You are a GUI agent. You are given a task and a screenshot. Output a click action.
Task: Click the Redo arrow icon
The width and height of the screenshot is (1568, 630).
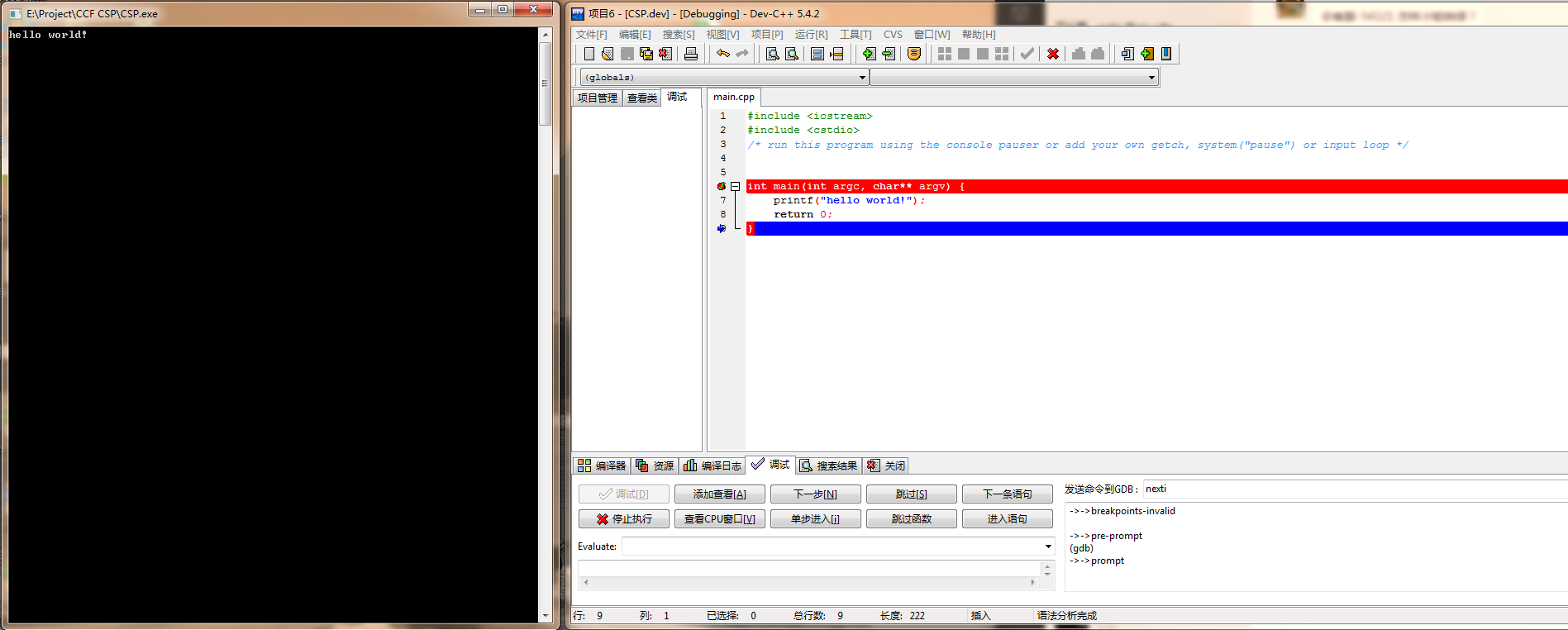tap(742, 54)
